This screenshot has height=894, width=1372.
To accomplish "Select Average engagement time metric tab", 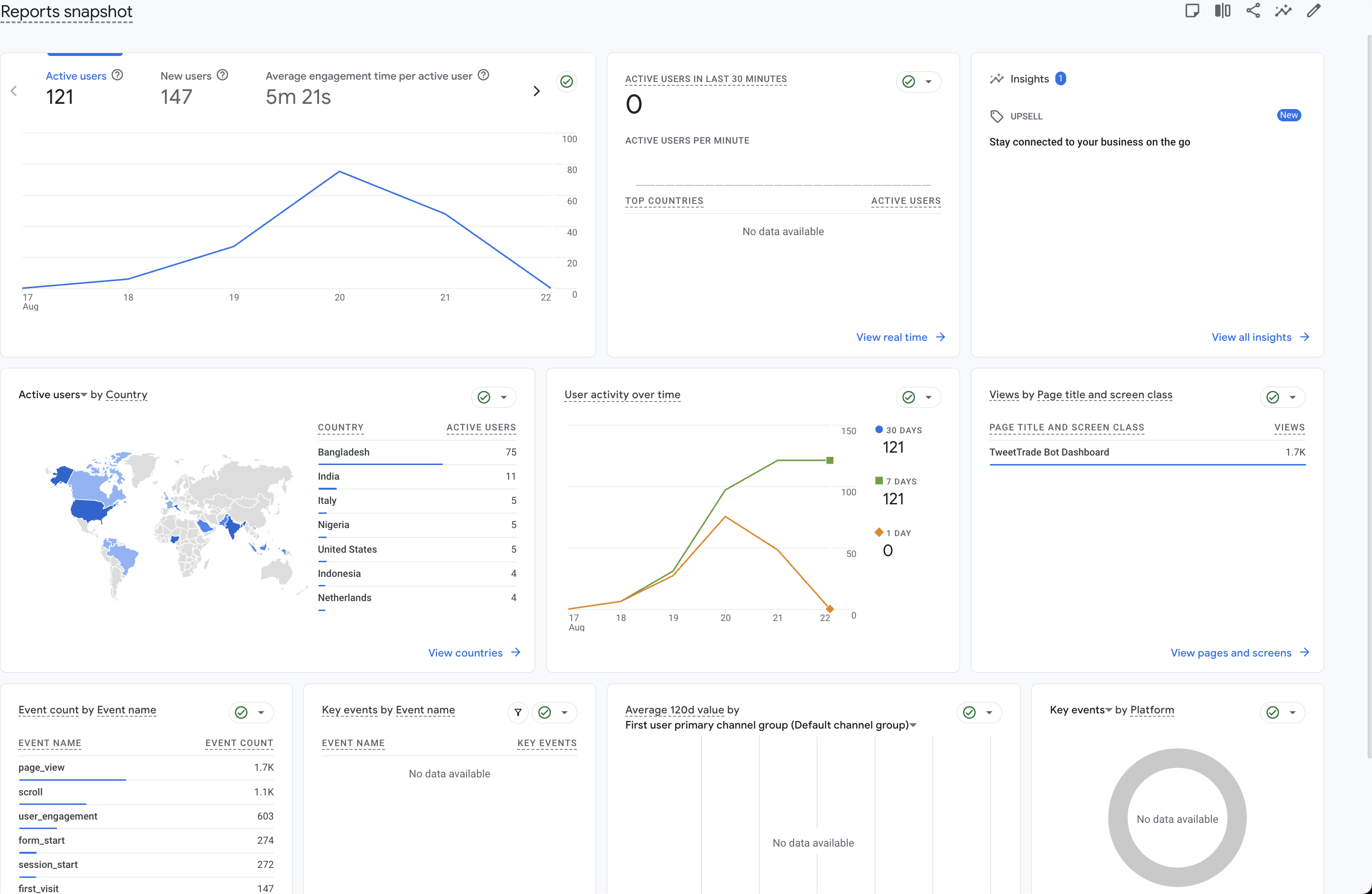I will (x=368, y=75).
